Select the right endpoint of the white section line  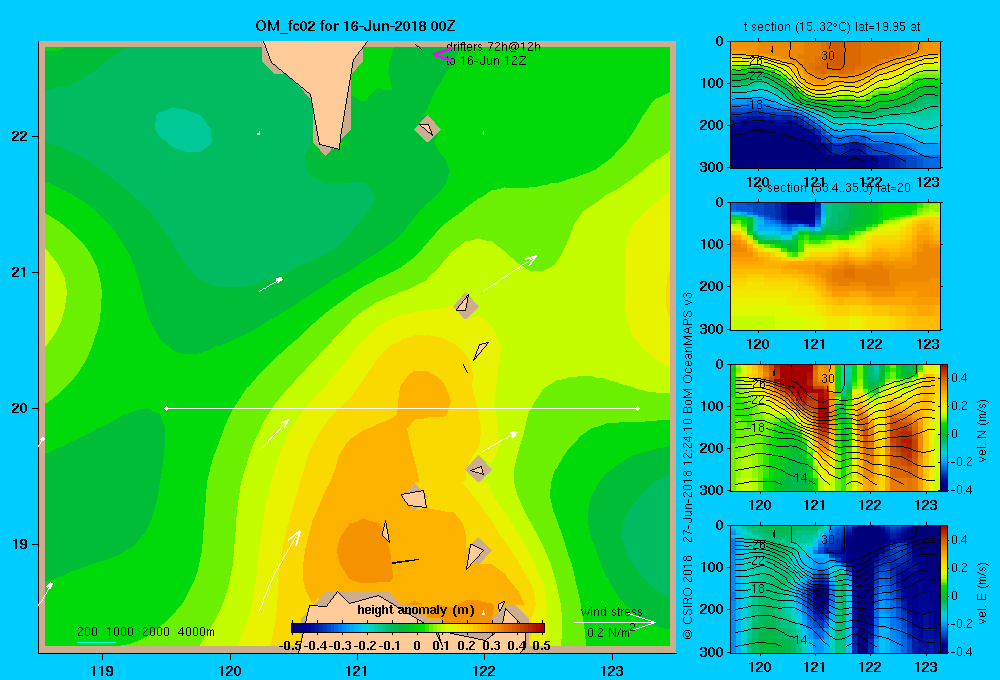[638, 408]
